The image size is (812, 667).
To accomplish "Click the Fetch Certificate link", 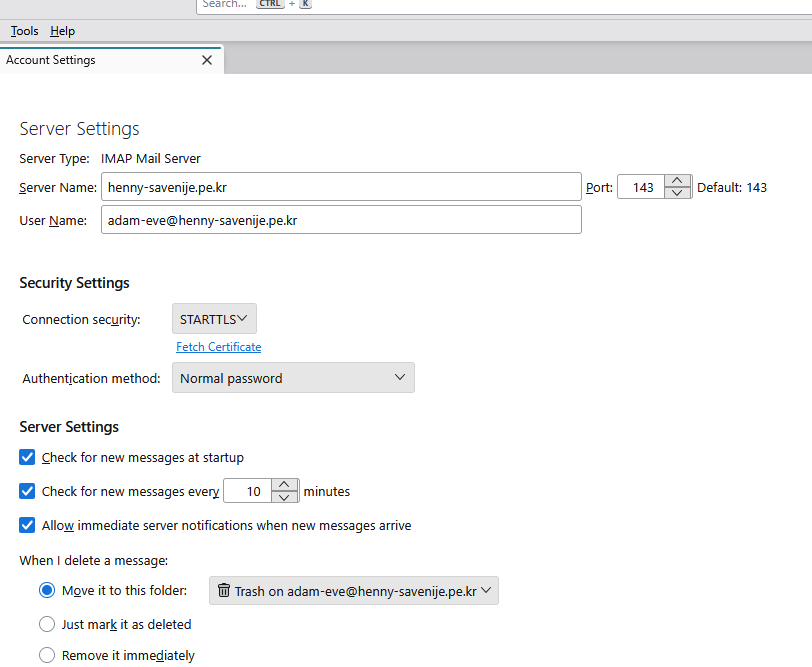I will (x=219, y=347).
